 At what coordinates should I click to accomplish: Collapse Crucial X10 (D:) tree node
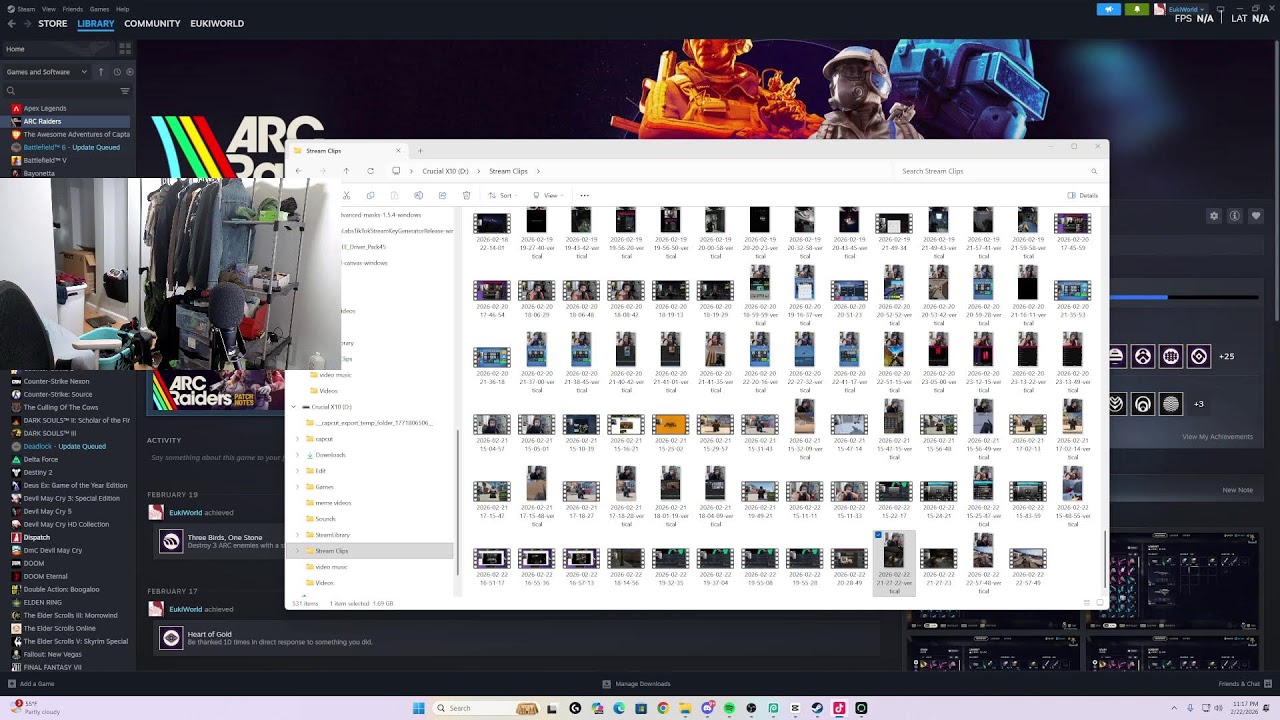294,407
